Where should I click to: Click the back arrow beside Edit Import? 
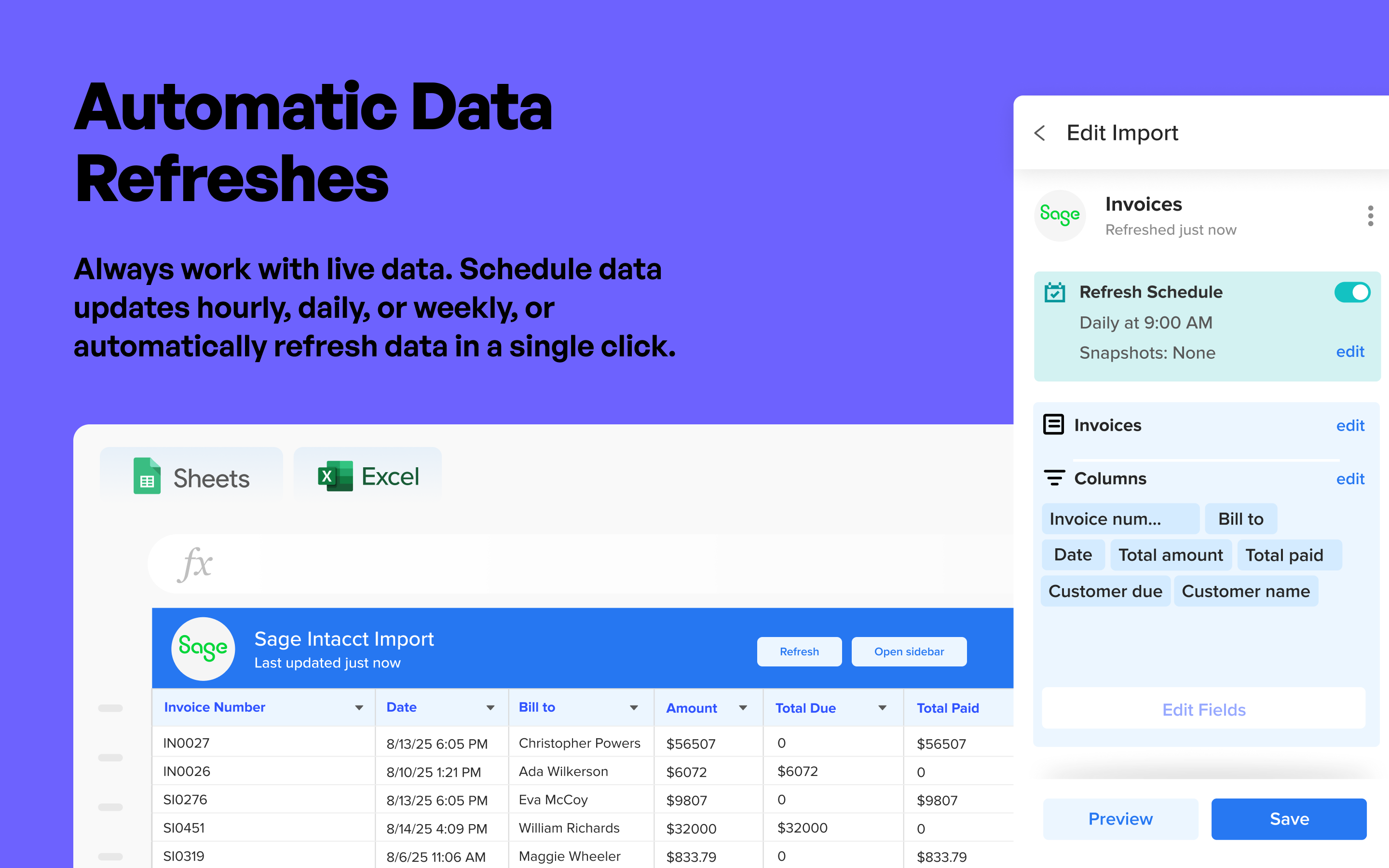coord(1039,133)
